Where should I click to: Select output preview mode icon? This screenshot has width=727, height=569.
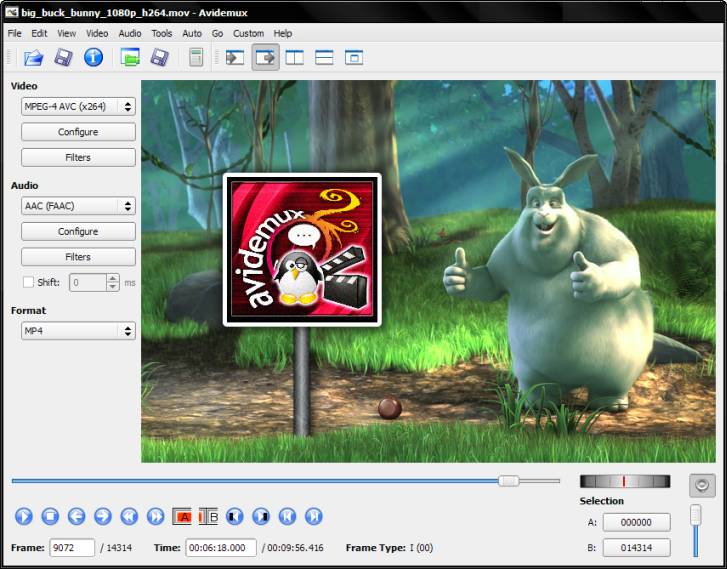click(265, 58)
